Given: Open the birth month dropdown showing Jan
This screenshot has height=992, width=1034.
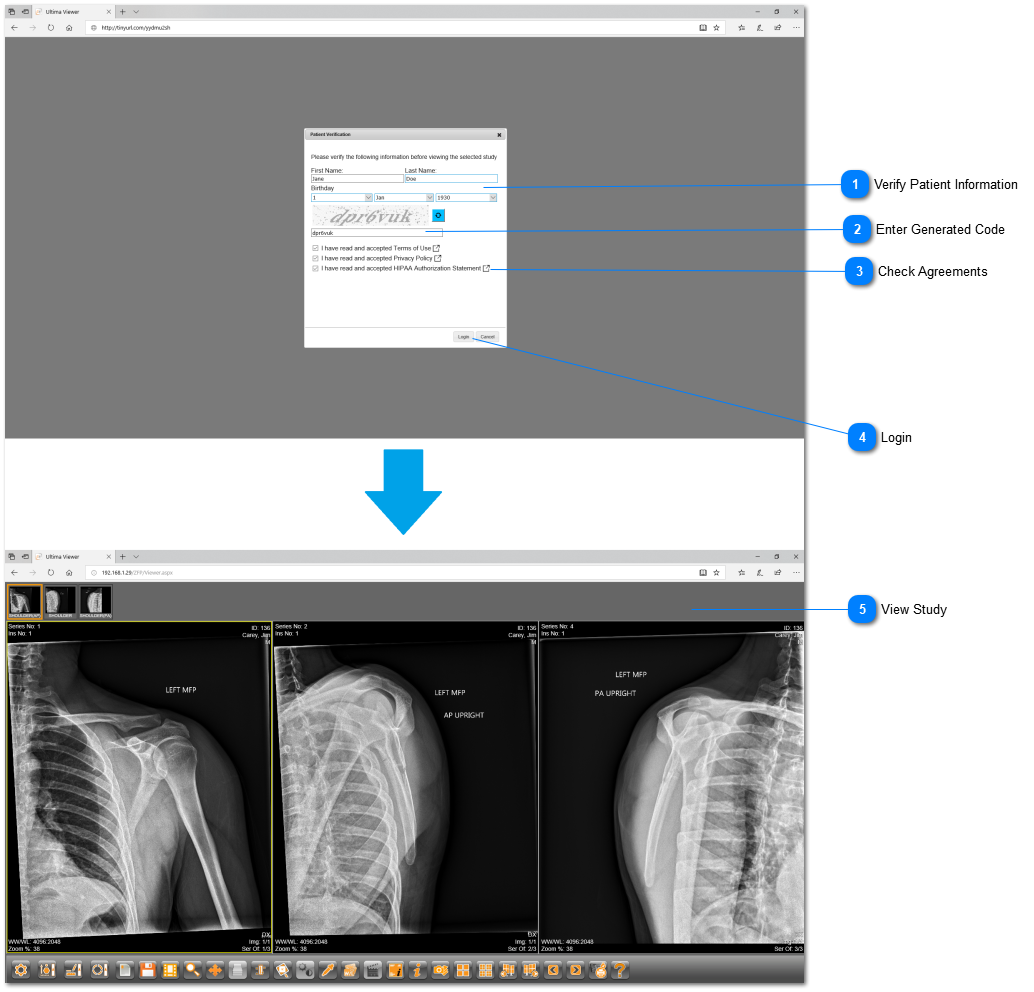Looking at the screenshot, I should click(x=402, y=197).
